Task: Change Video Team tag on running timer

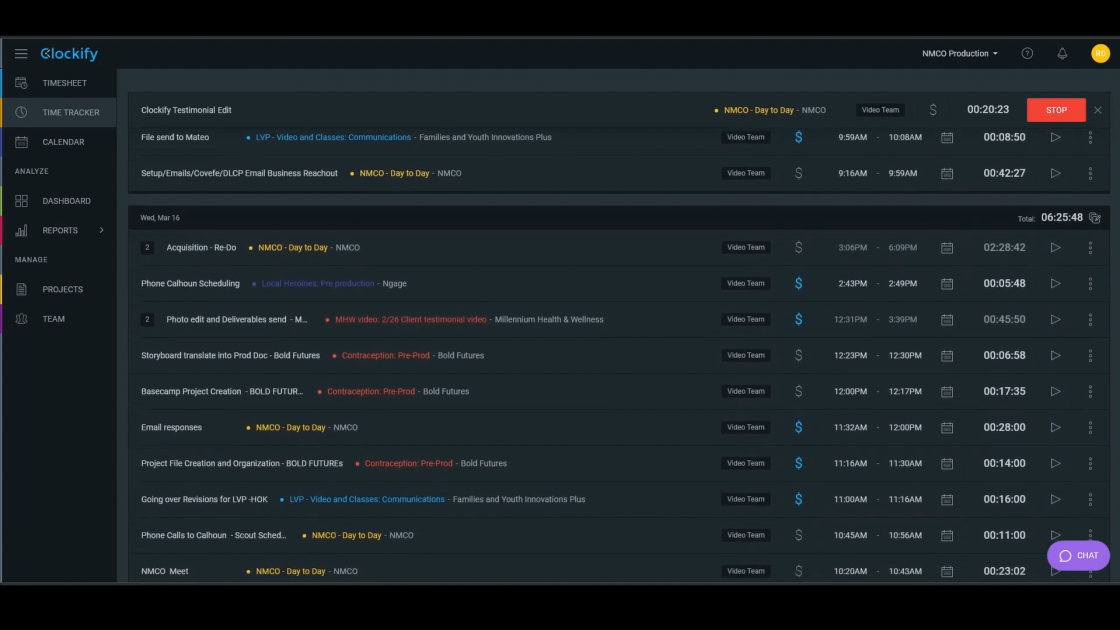Action: click(x=880, y=110)
